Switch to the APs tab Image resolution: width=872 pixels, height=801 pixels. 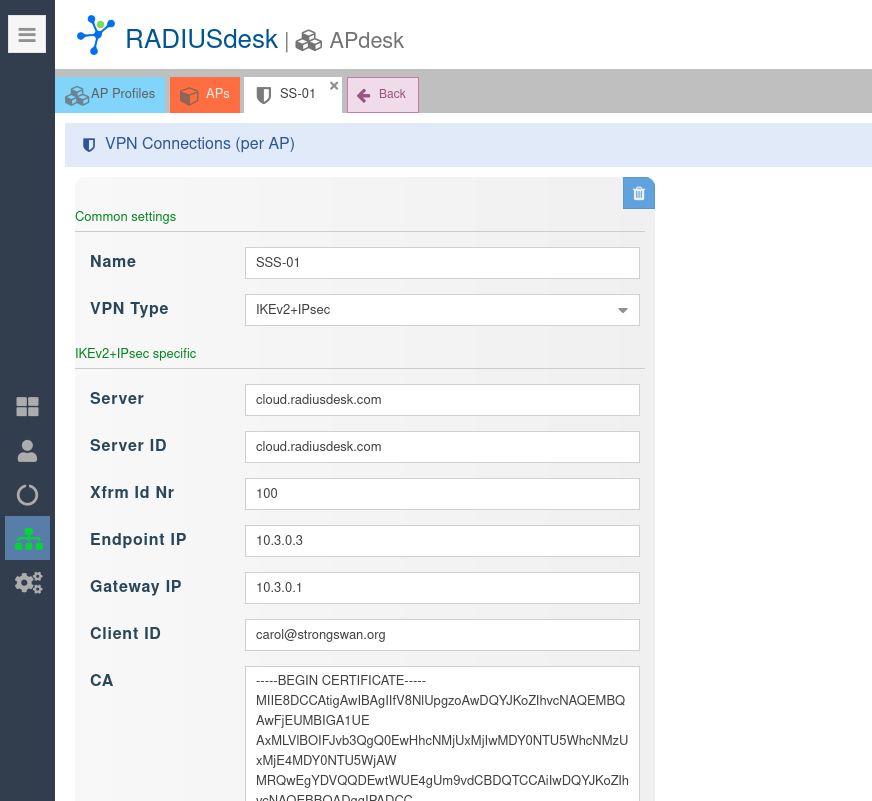pos(205,94)
